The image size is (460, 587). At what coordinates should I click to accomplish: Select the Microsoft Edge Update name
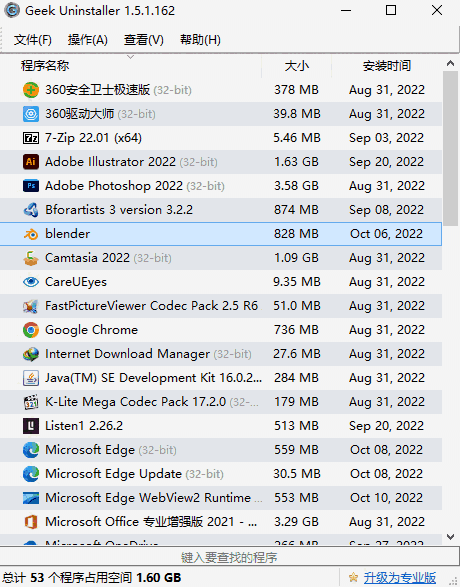[113, 474]
